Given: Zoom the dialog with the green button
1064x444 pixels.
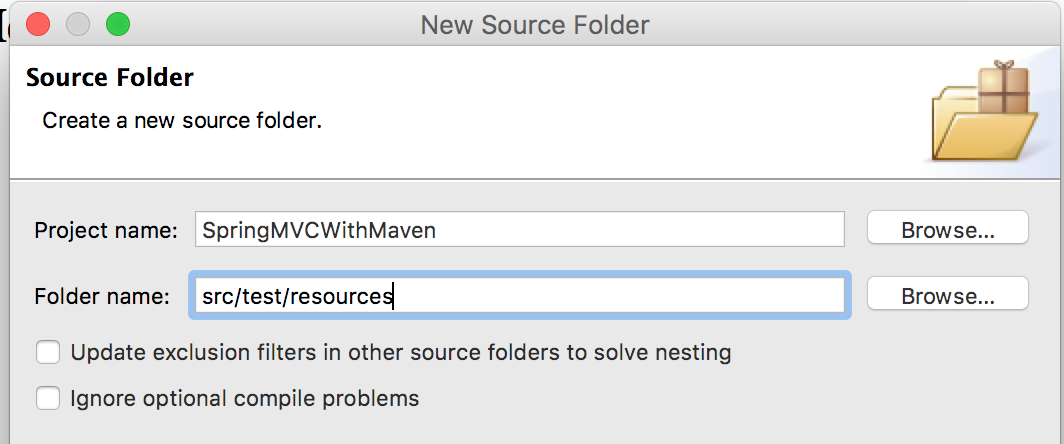Looking at the screenshot, I should tap(118, 25).
